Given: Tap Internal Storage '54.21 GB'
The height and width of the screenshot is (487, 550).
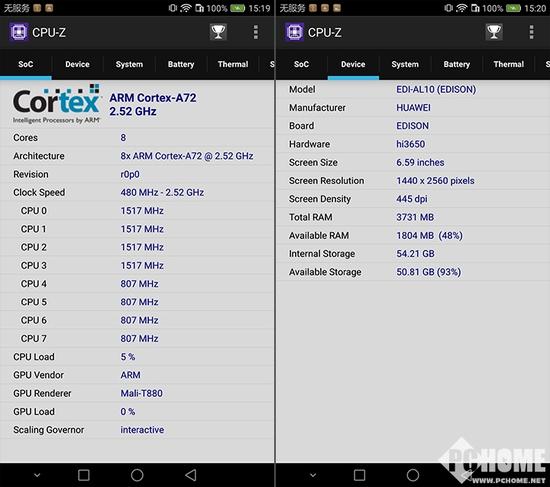Looking at the screenshot, I should click(415, 254).
